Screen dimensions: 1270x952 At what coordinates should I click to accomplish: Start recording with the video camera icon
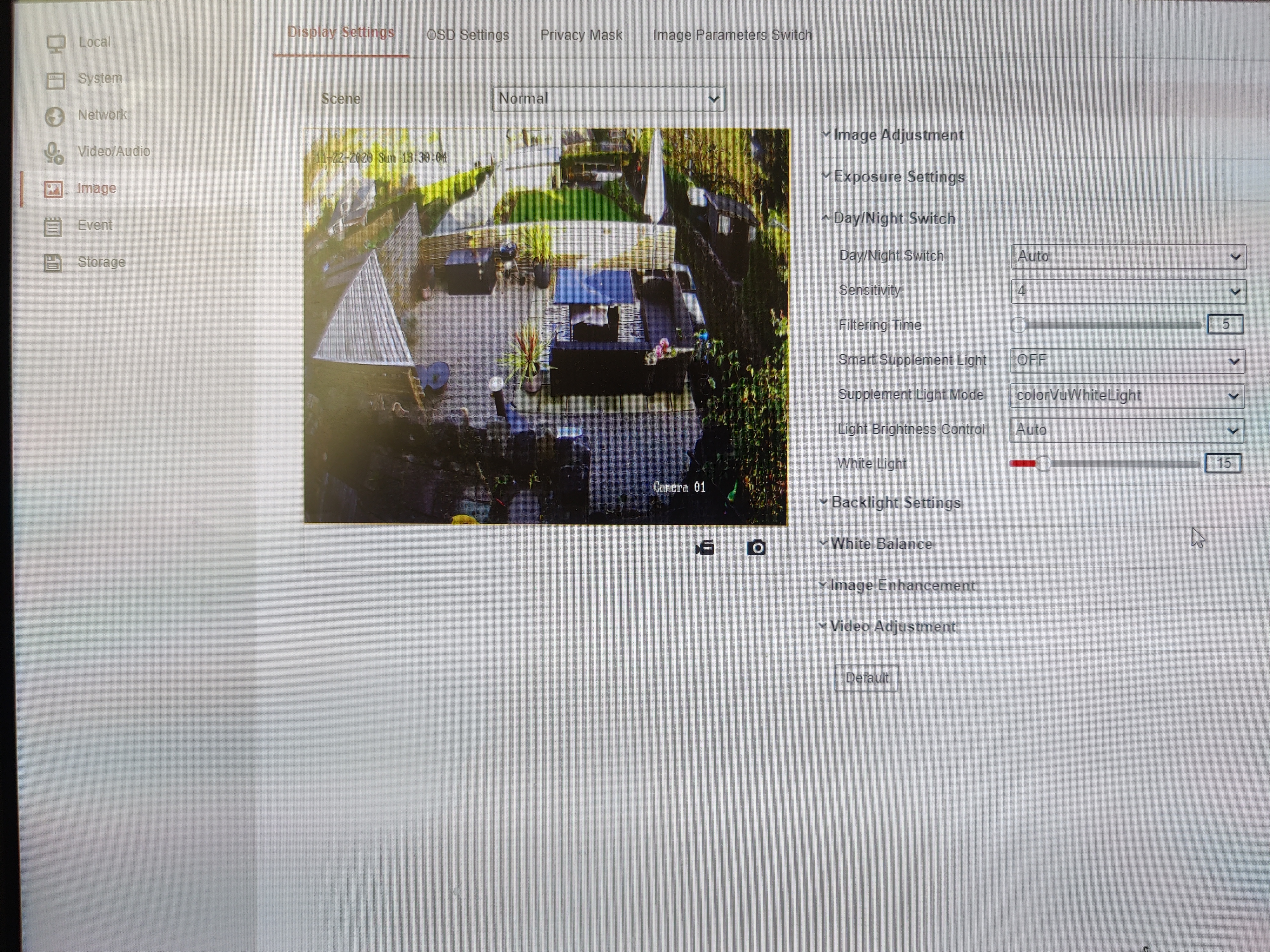pyautogui.click(x=705, y=548)
